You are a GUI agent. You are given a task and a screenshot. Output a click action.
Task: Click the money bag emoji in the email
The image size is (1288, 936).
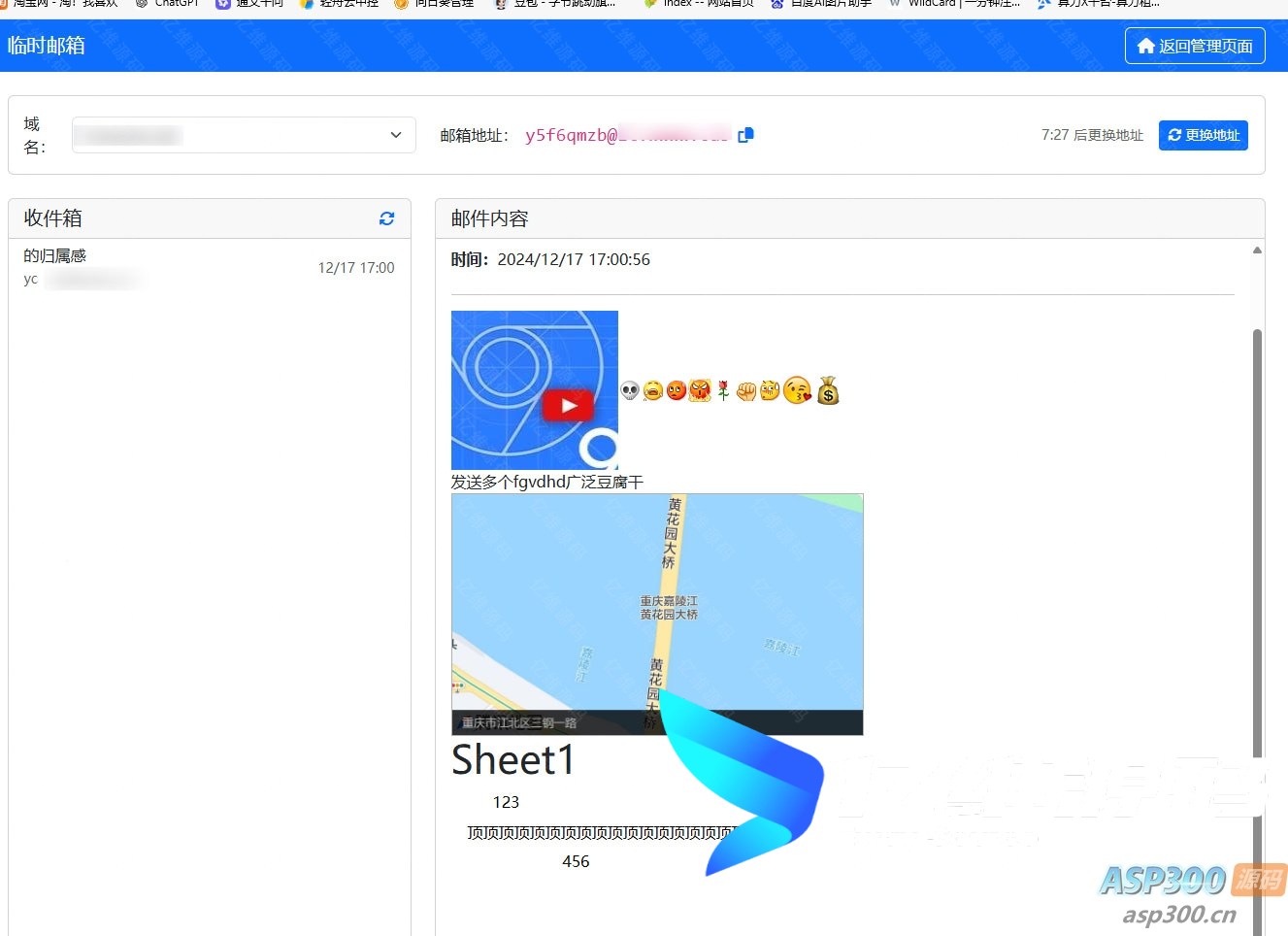[x=827, y=390]
